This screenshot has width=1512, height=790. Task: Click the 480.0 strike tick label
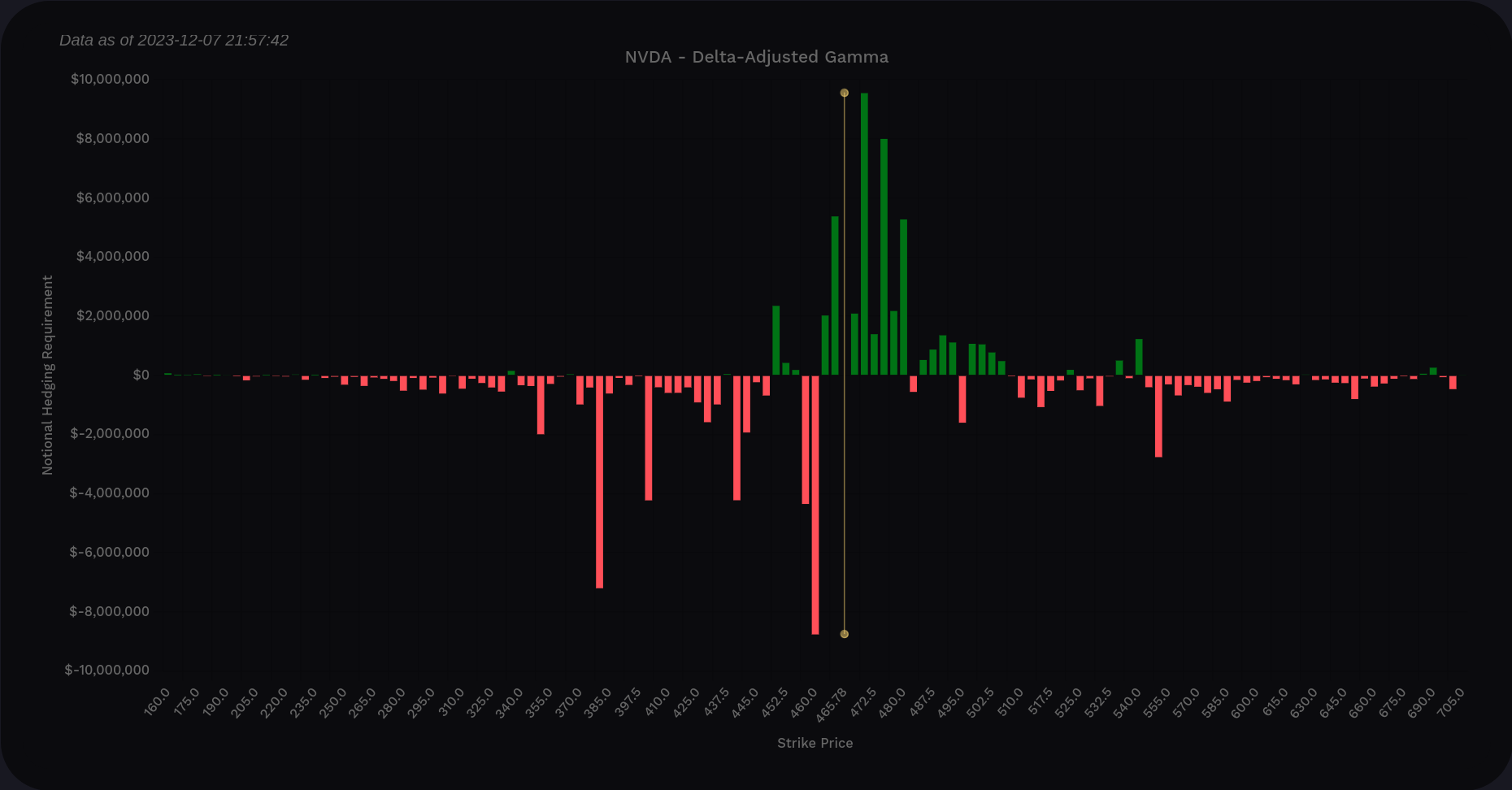coord(892,701)
